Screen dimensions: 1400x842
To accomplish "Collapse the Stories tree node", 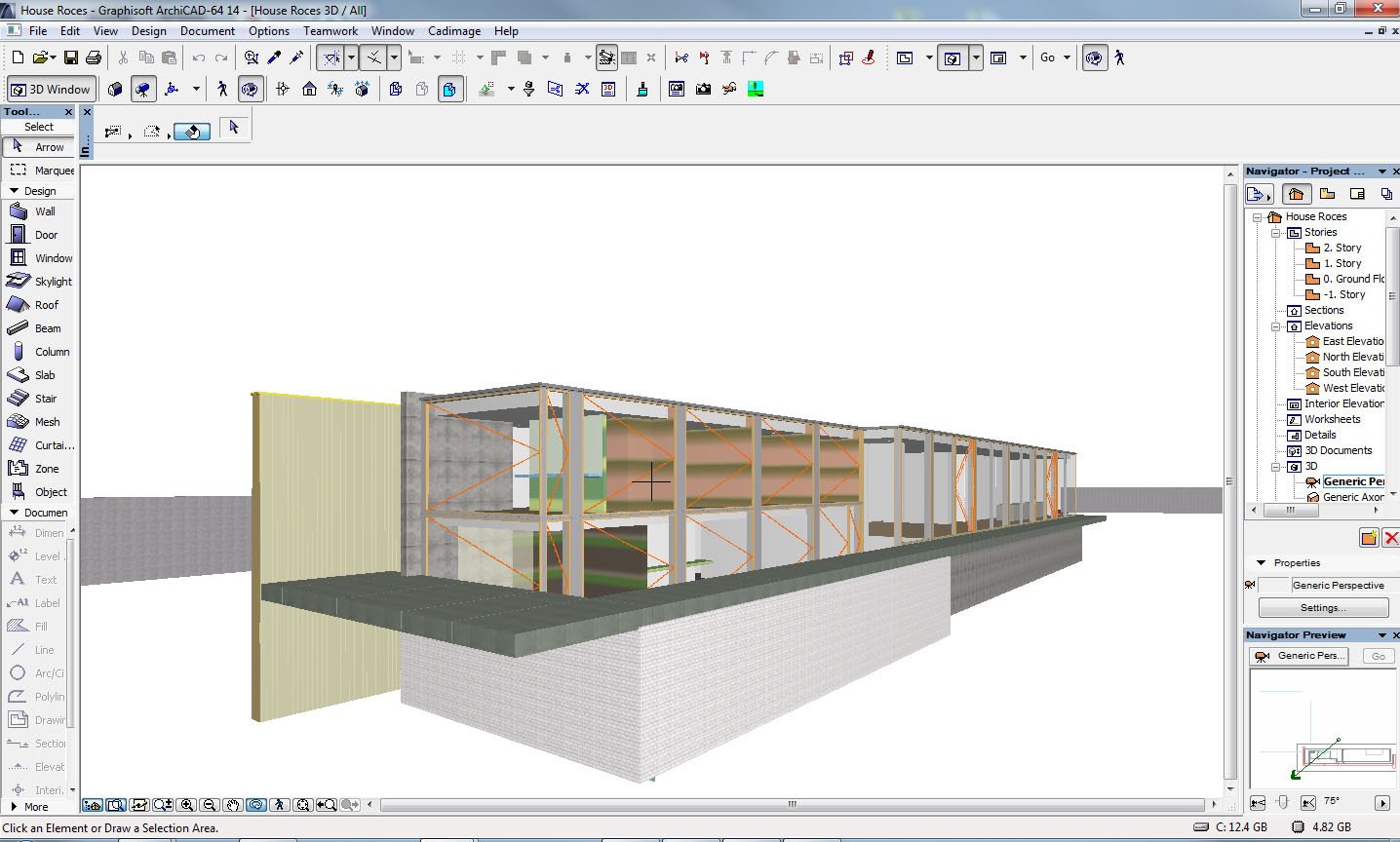I will click(x=1275, y=233).
